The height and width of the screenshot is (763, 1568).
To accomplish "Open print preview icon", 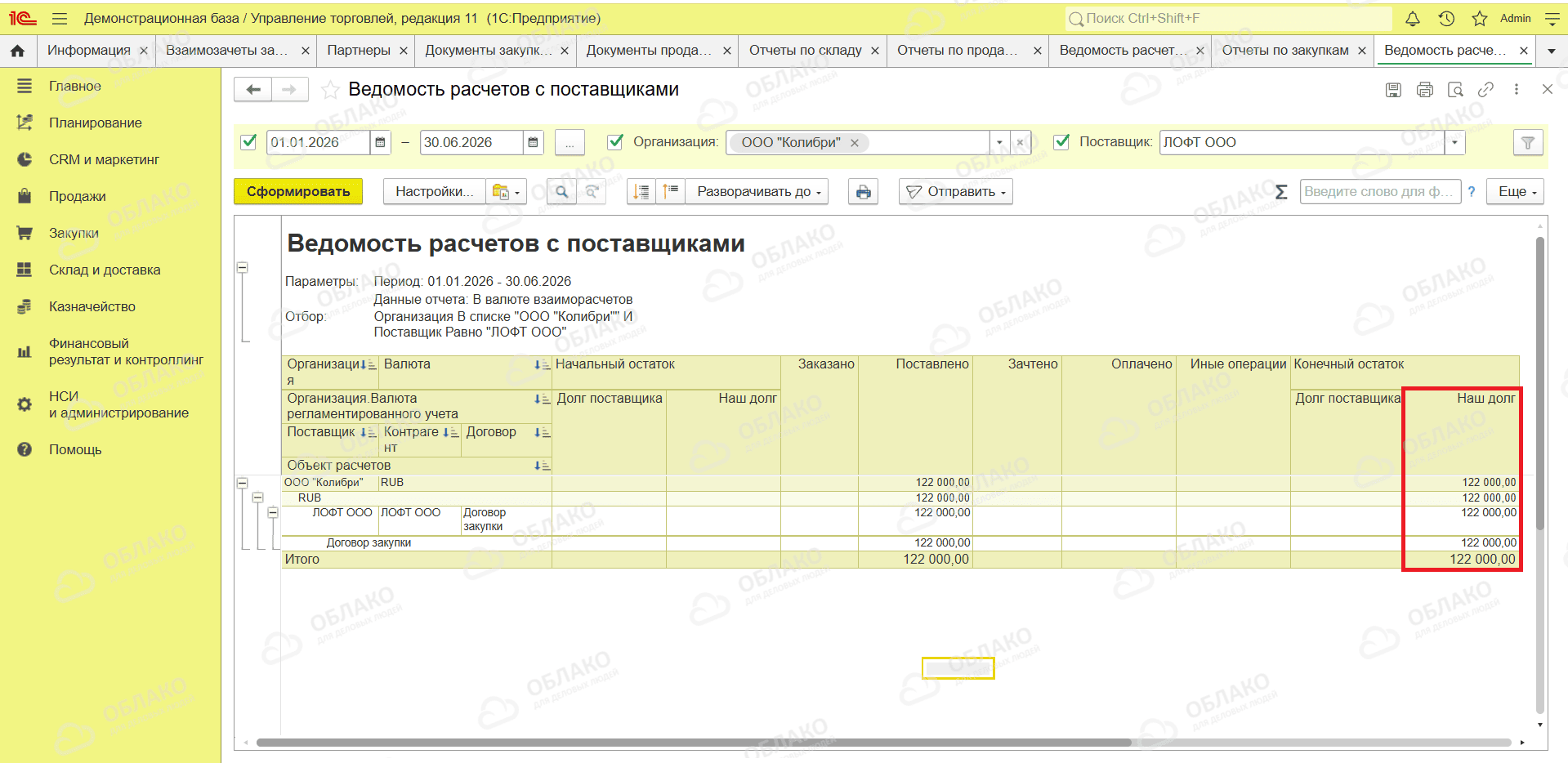I will (x=1455, y=90).
